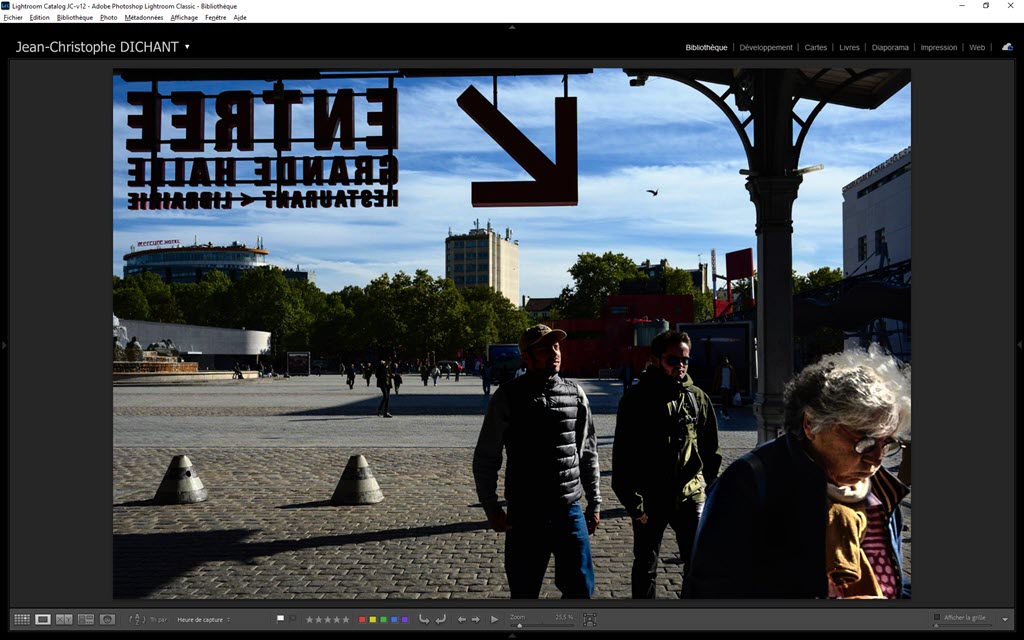Viewport: 1024px width, 640px height.
Task: Toggle the white Pick flag
Action: (281, 619)
